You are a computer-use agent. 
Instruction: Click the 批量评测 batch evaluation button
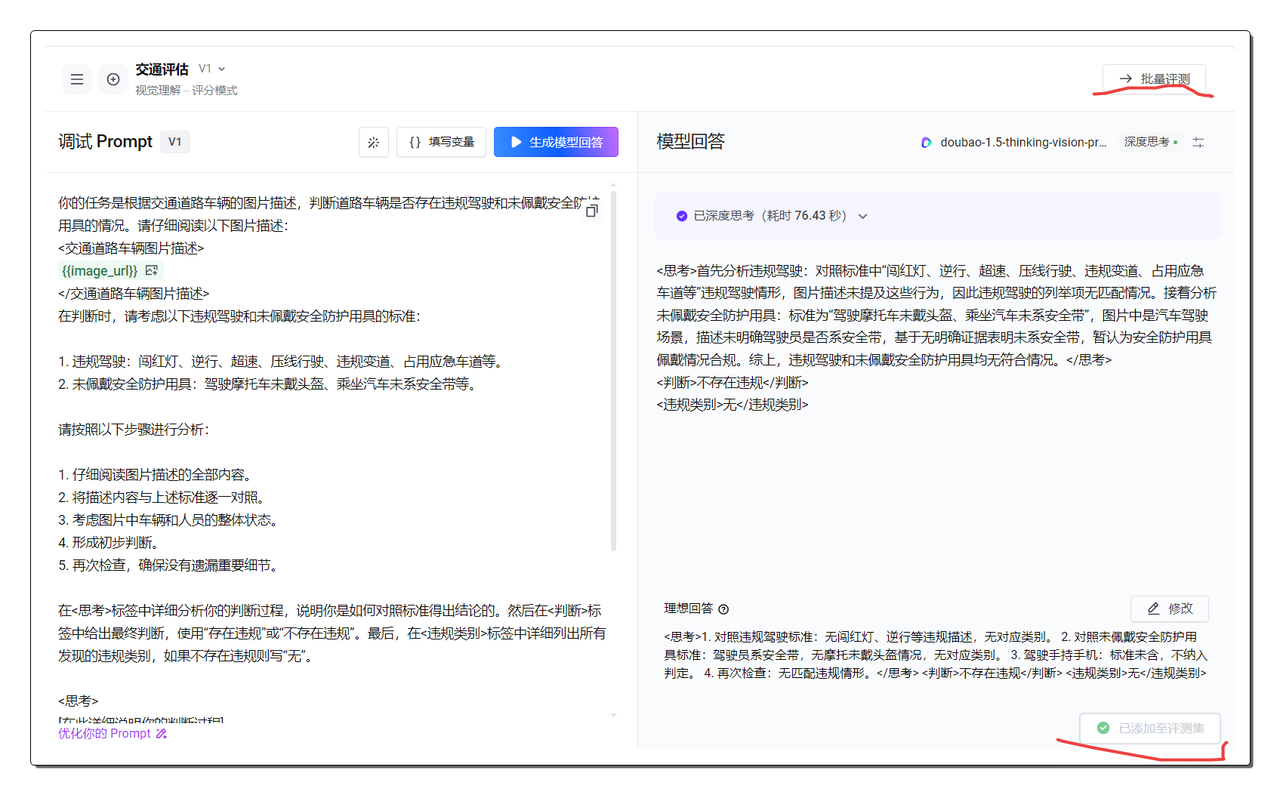click(1154, 78)
